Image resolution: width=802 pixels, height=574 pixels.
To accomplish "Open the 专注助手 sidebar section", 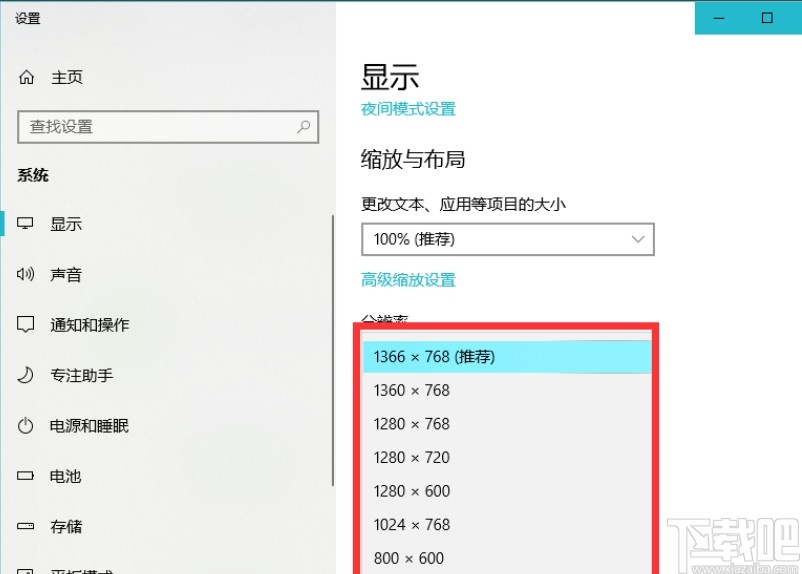I will [81, 375].
